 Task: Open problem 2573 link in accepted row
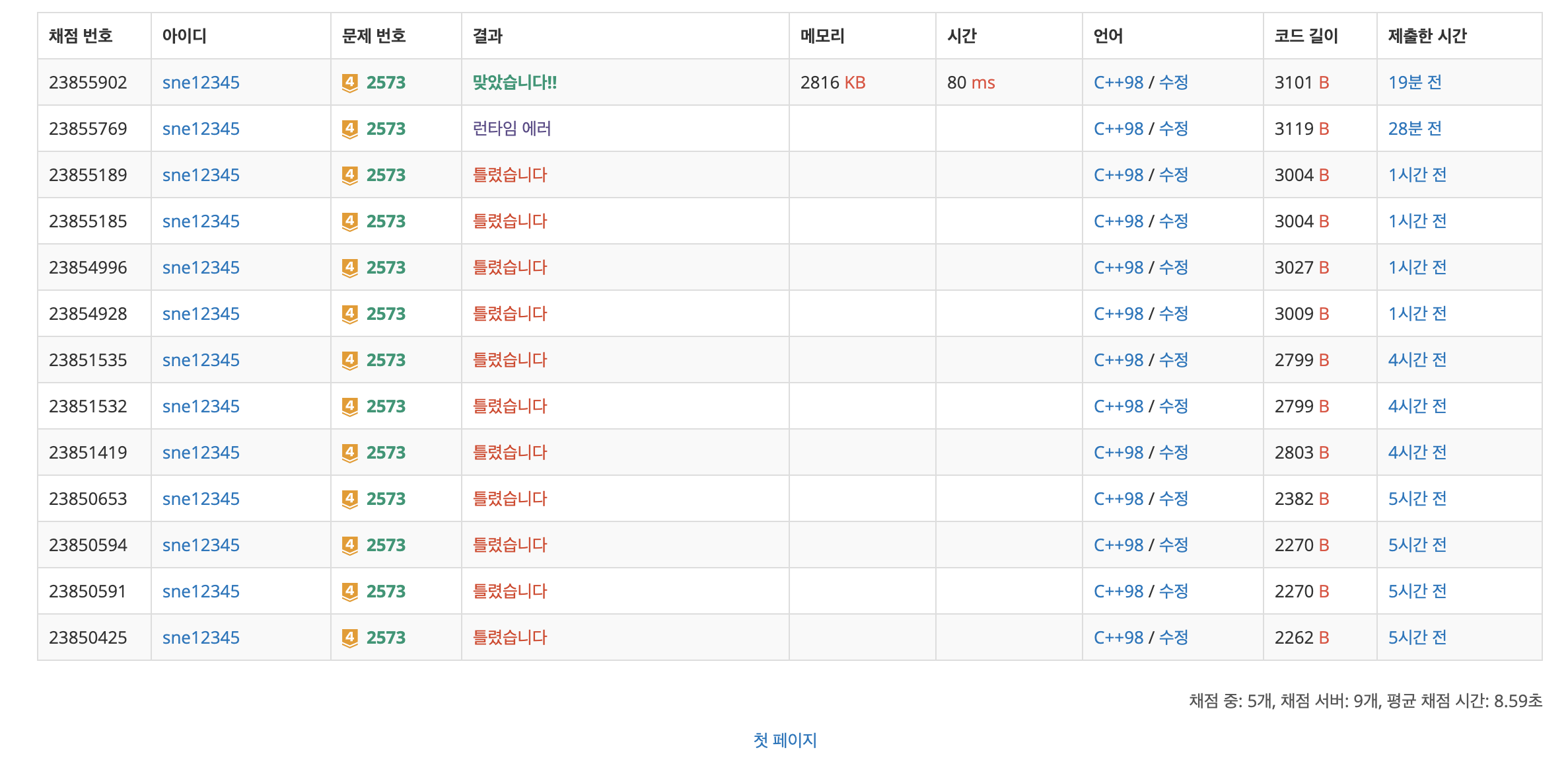pyautogui.click(x=386, y=83)
